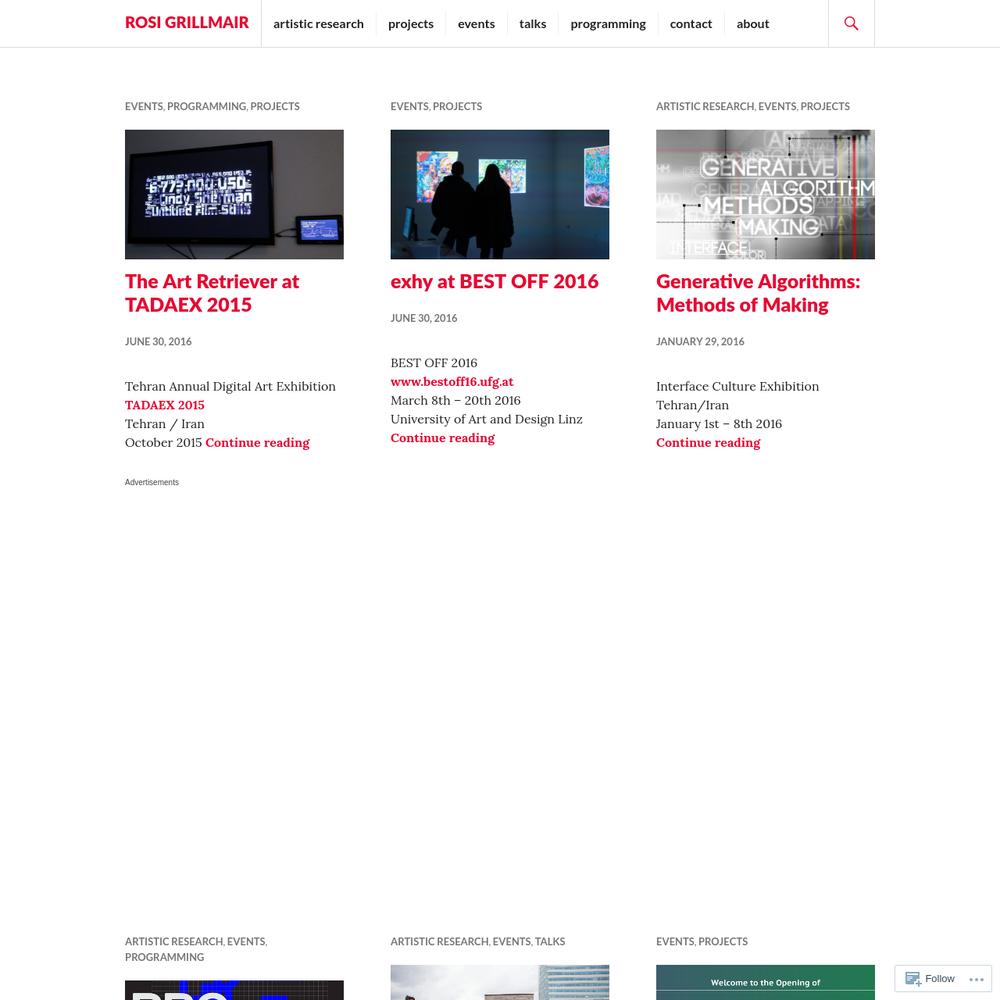Select EVENTS category above exhy post
The height and width of the screenshot is (1000, 1000).
pyautogui.click(x=409, y=107)
